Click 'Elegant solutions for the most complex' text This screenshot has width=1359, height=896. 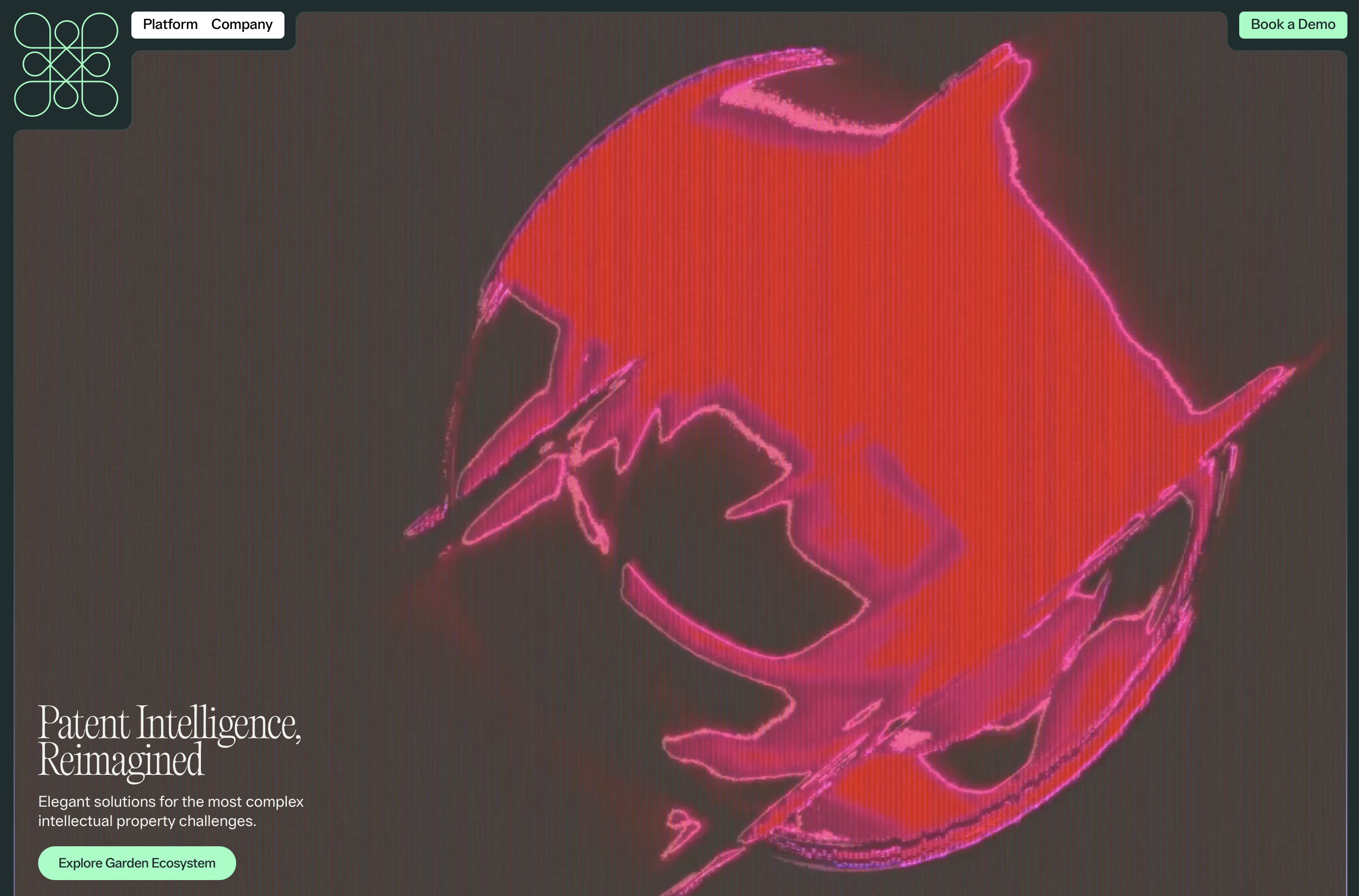pyautogui.click(x=170, y=801)
